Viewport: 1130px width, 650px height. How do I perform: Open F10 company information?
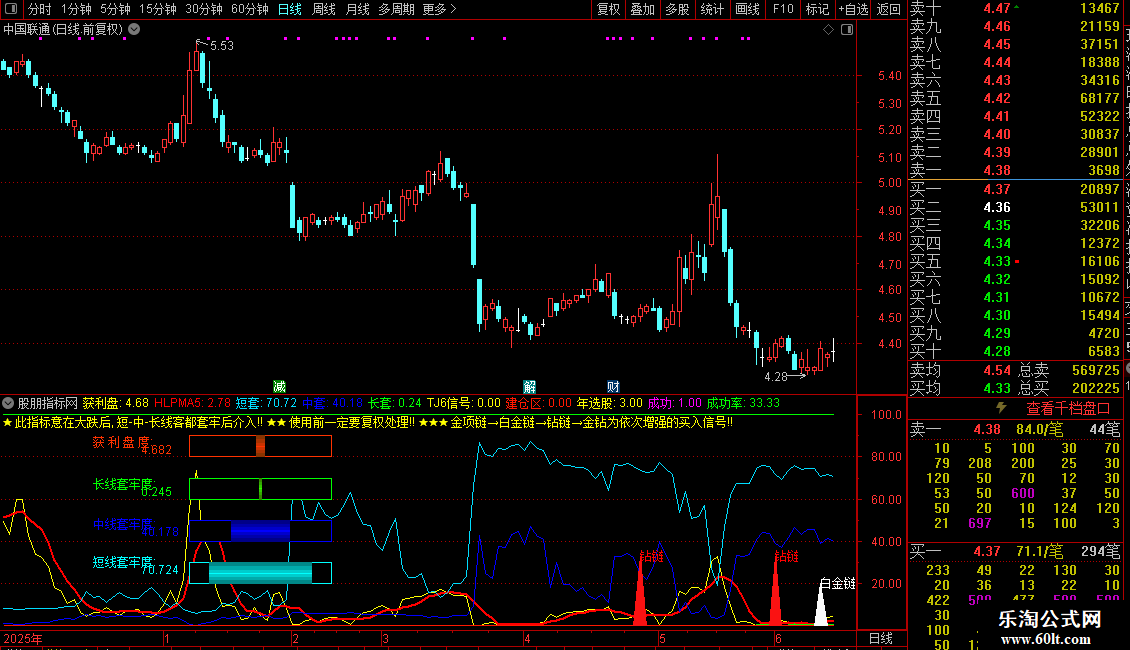click(x=783, y=9)
